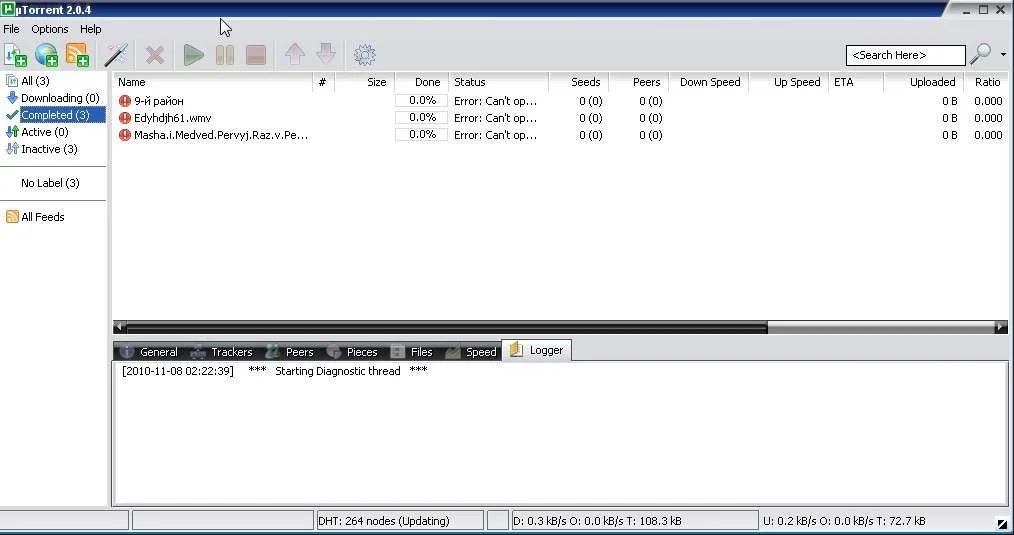Switch to the Logger tab

click(x=537, y=351)
